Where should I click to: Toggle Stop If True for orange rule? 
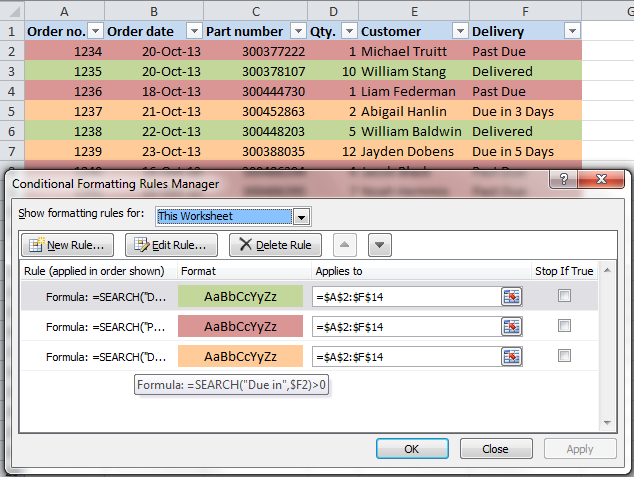pos(565,356)
